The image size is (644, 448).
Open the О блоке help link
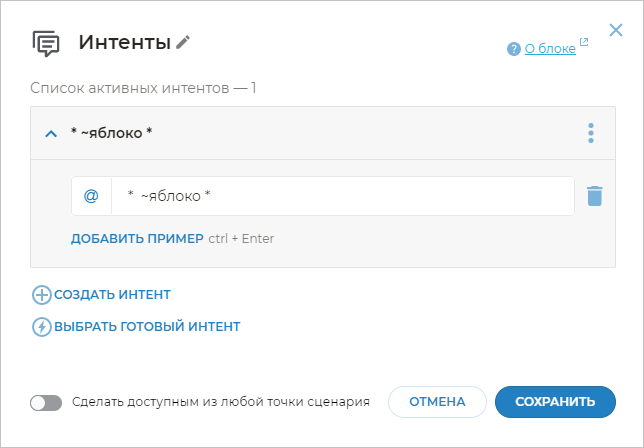pyautogui.click(x=550, y=48)
